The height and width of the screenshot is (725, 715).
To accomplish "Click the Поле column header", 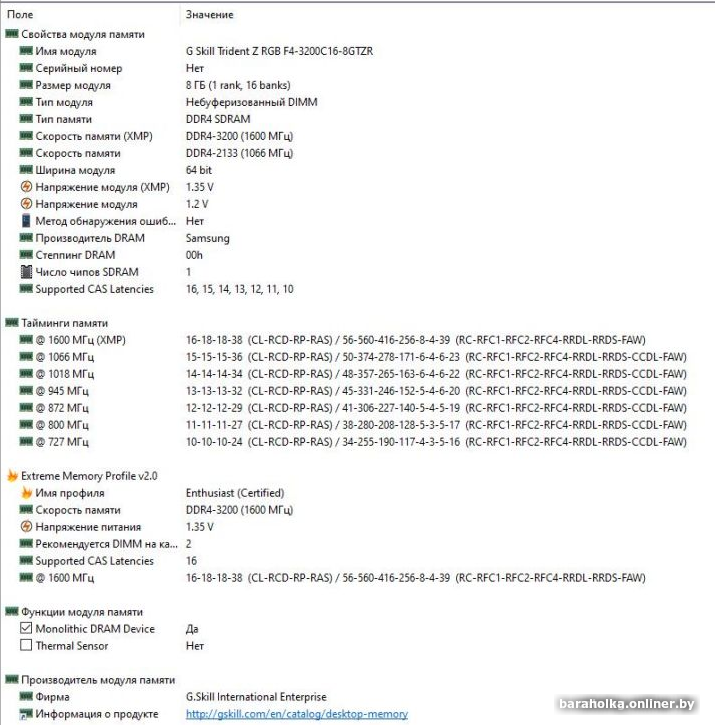I will pos(20,14).
